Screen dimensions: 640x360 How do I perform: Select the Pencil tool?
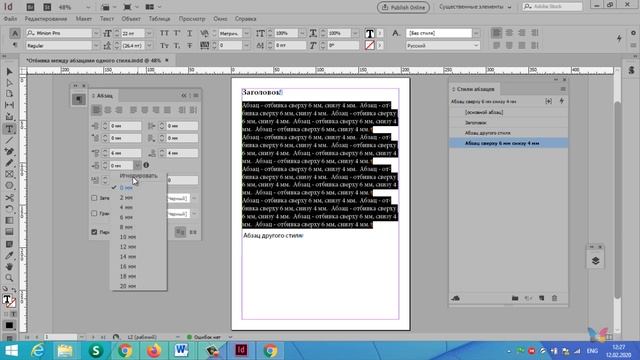9,163
